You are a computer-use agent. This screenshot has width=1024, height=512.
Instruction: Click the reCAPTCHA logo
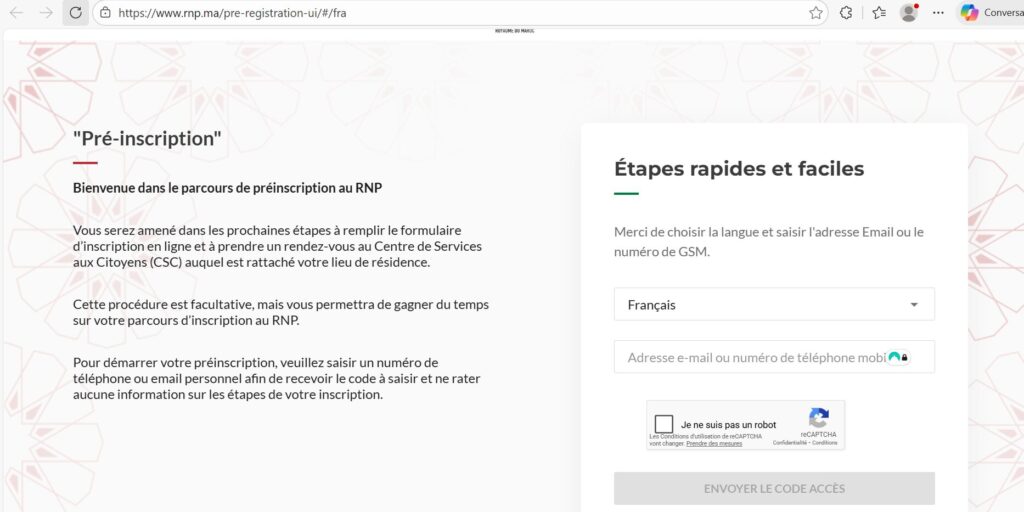(819, 418)
